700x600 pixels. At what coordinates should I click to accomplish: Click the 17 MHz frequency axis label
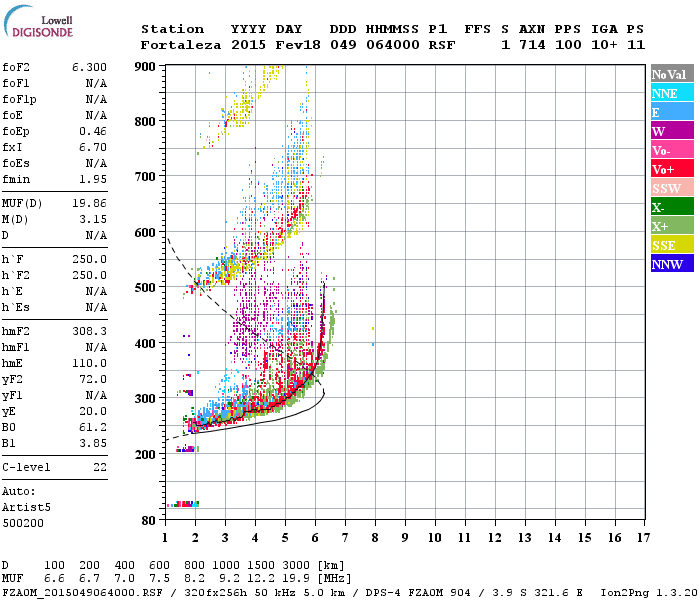(643, 538)
